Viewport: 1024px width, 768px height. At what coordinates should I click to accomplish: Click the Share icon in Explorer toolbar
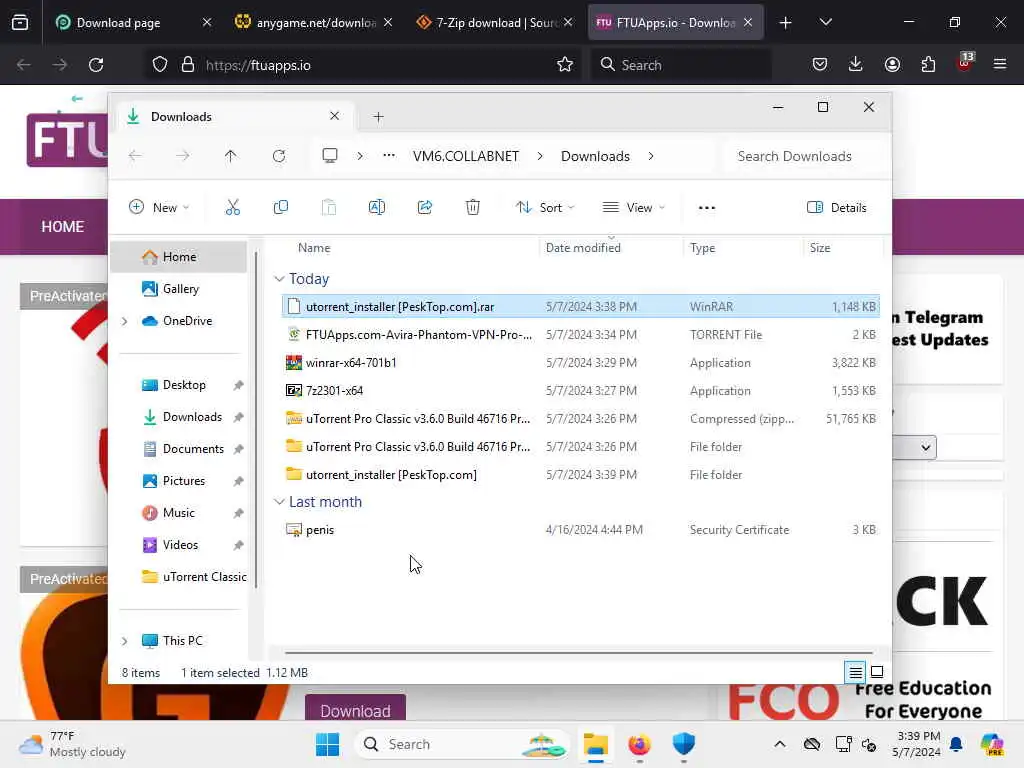click(424, 208)
